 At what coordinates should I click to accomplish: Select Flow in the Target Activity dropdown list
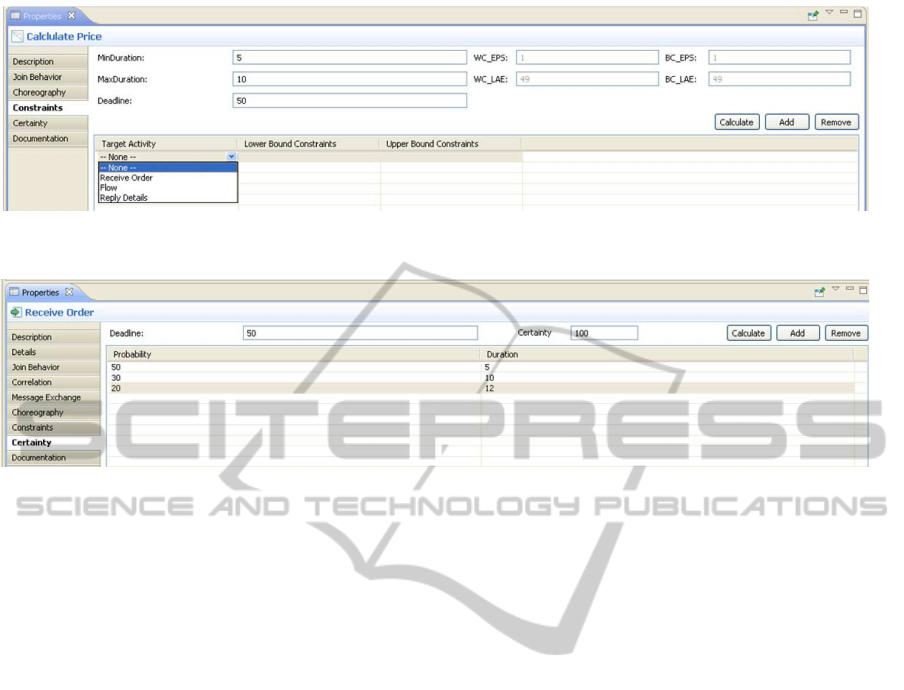[109, 188]
